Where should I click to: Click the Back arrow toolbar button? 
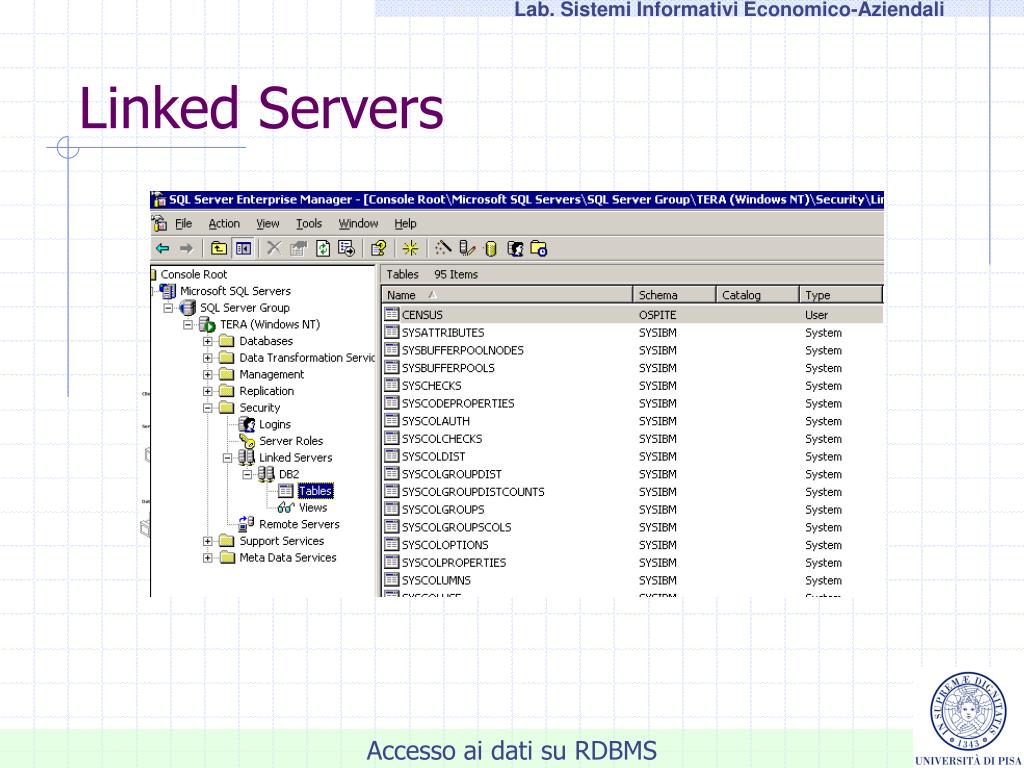(x=163, y=249)
